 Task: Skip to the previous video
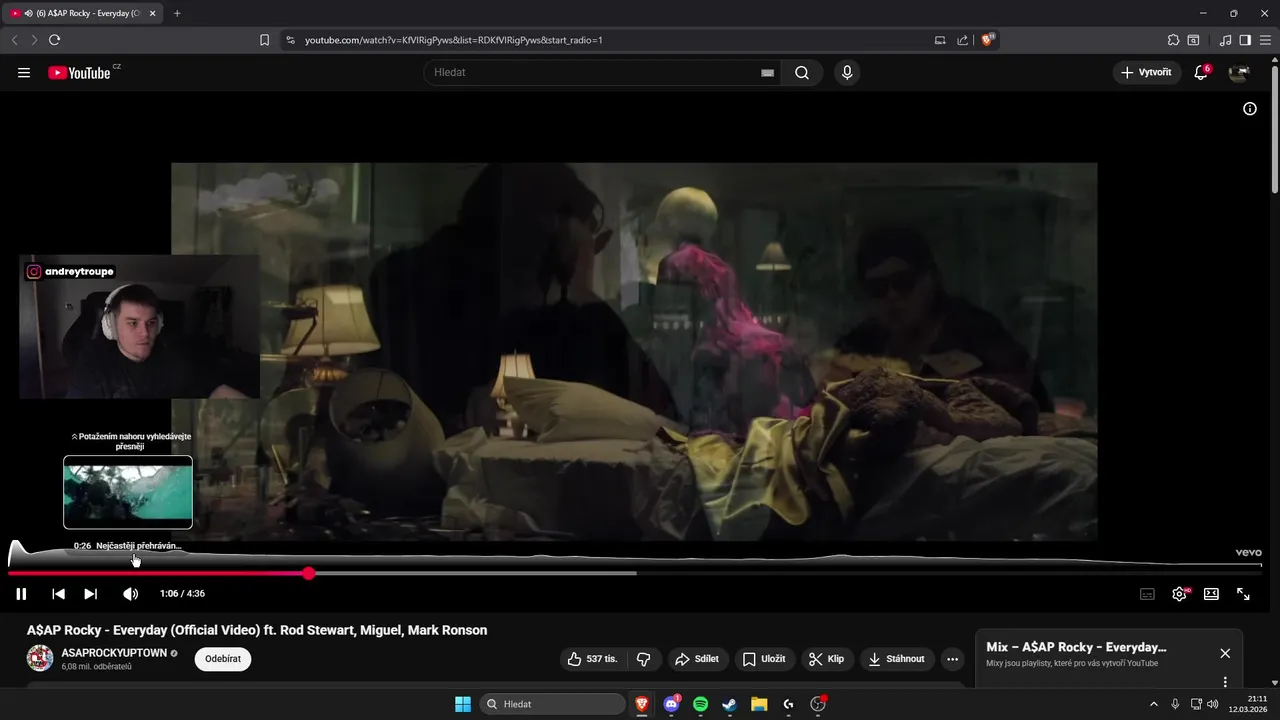coord(58,594)
